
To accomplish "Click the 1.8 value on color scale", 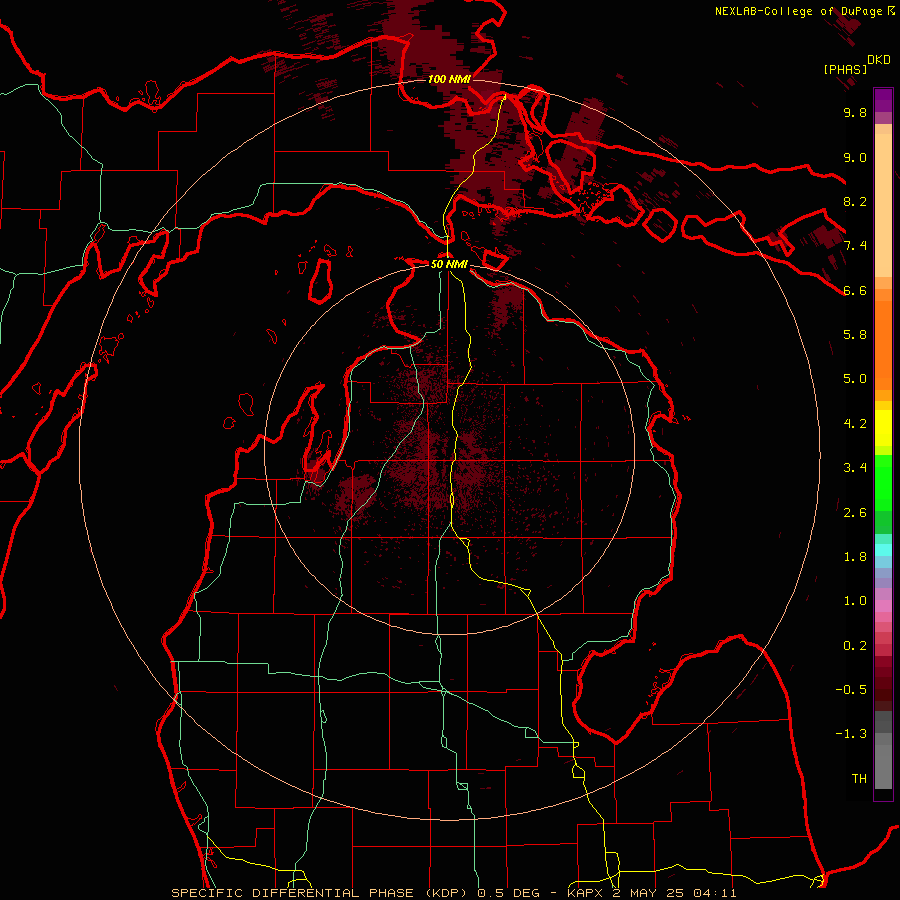I will pos(855,556).
